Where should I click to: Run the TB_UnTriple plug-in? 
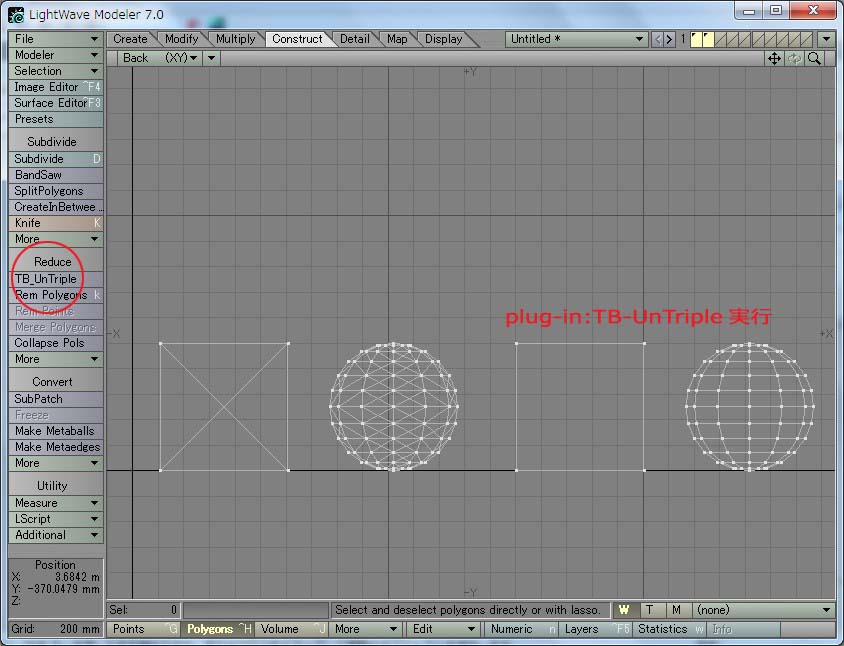point(56,279)
